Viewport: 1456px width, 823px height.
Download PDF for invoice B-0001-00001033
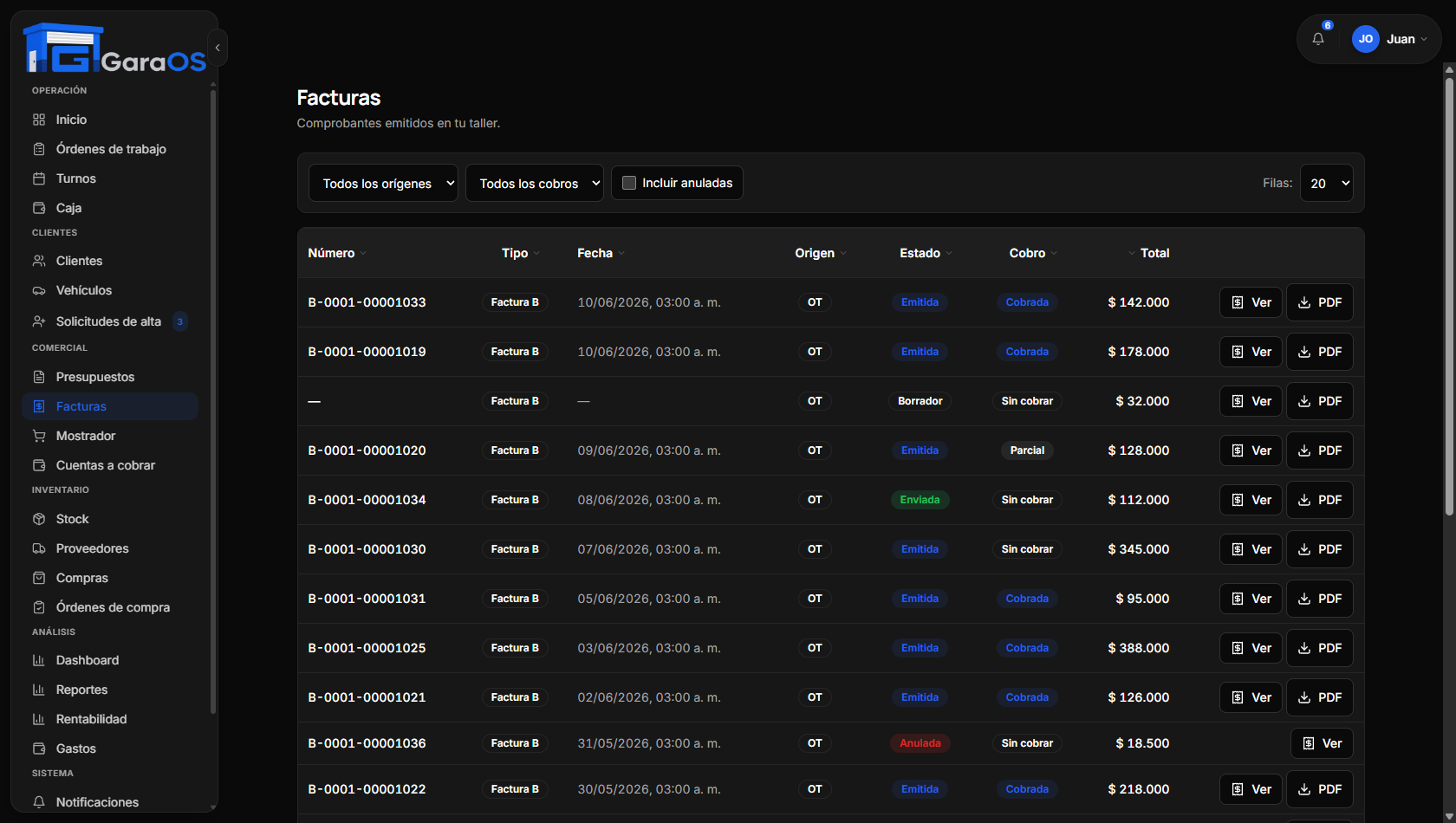[x=1320, y=302]
